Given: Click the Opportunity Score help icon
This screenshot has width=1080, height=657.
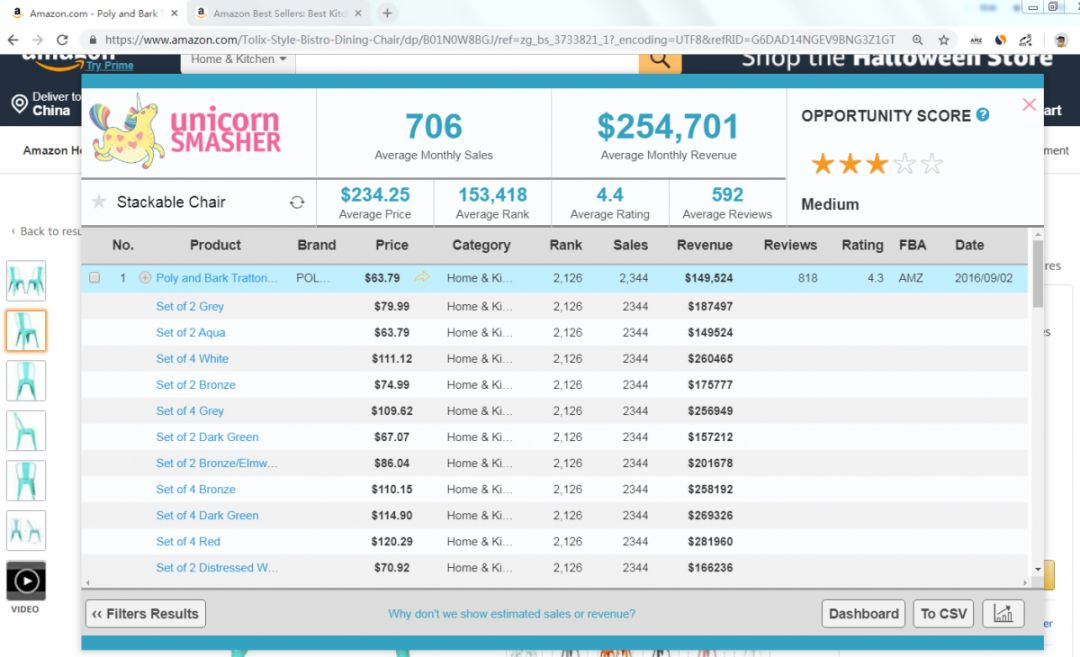Looking at the screenshot, I should pos(983,115).
